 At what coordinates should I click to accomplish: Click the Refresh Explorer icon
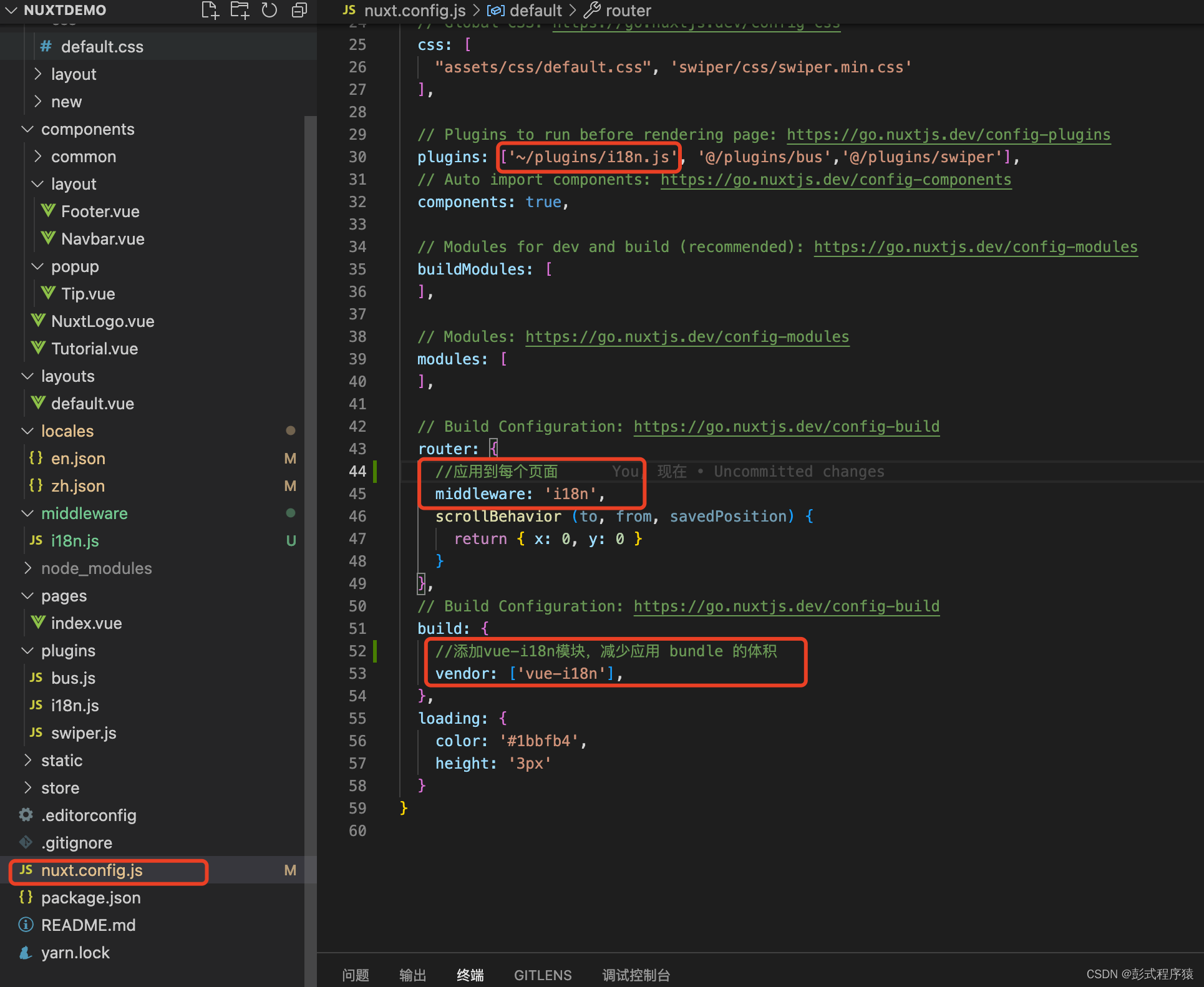pyautogui.click(x=269, y=10)
